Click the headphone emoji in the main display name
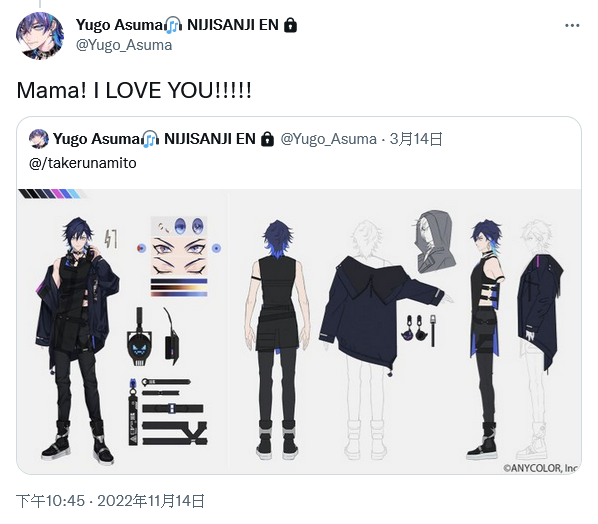Image resolution: width=598 pixels, height=524 pixels. (173, 25)
